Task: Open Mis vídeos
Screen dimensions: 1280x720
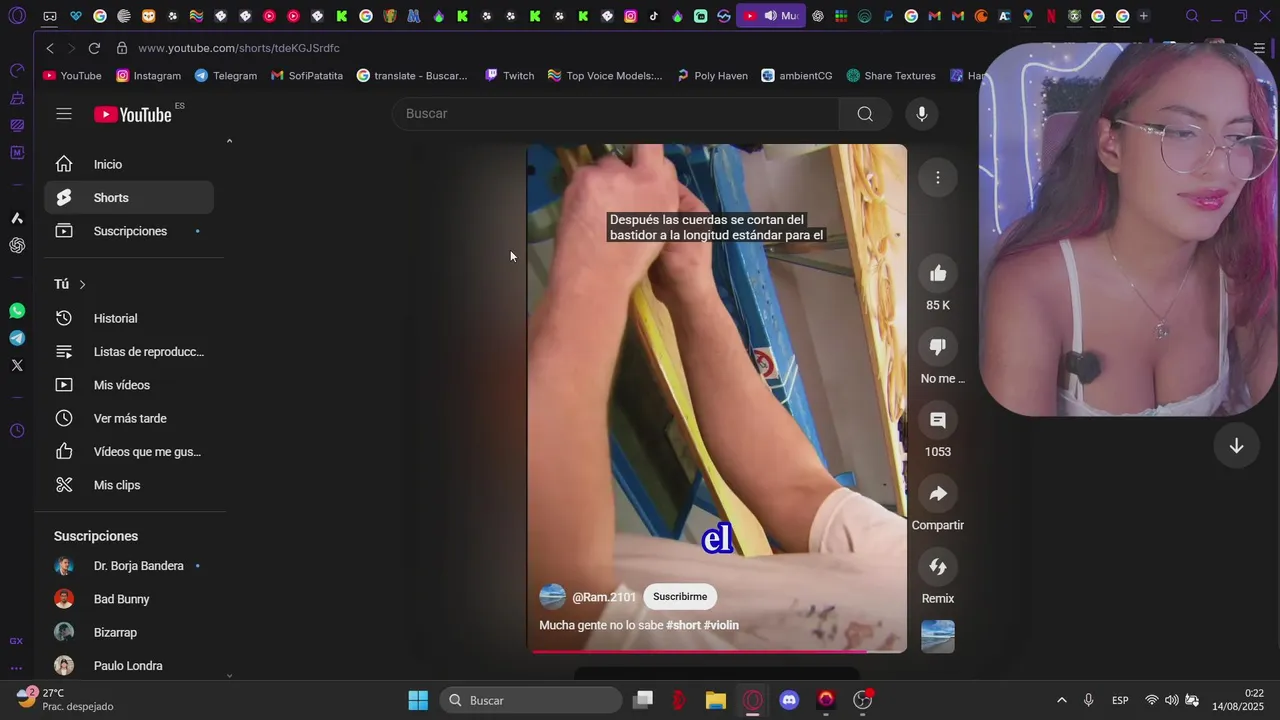Action: point(129,385)
